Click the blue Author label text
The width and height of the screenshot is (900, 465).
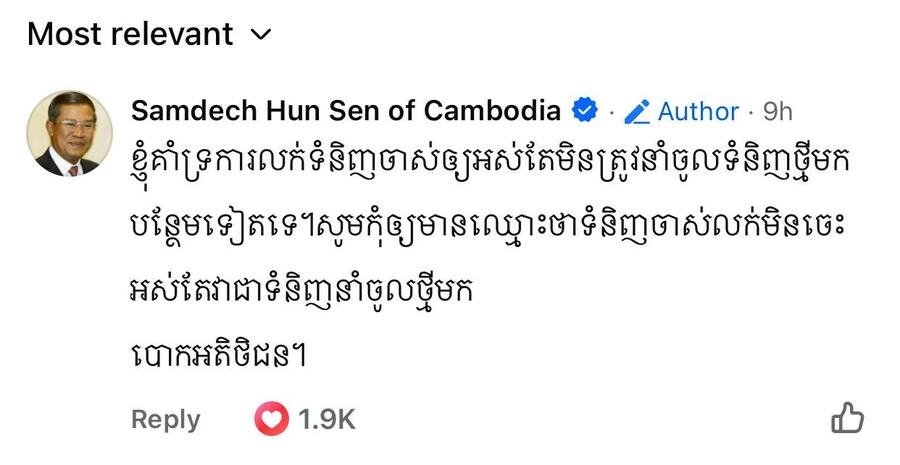pos(698,111)
